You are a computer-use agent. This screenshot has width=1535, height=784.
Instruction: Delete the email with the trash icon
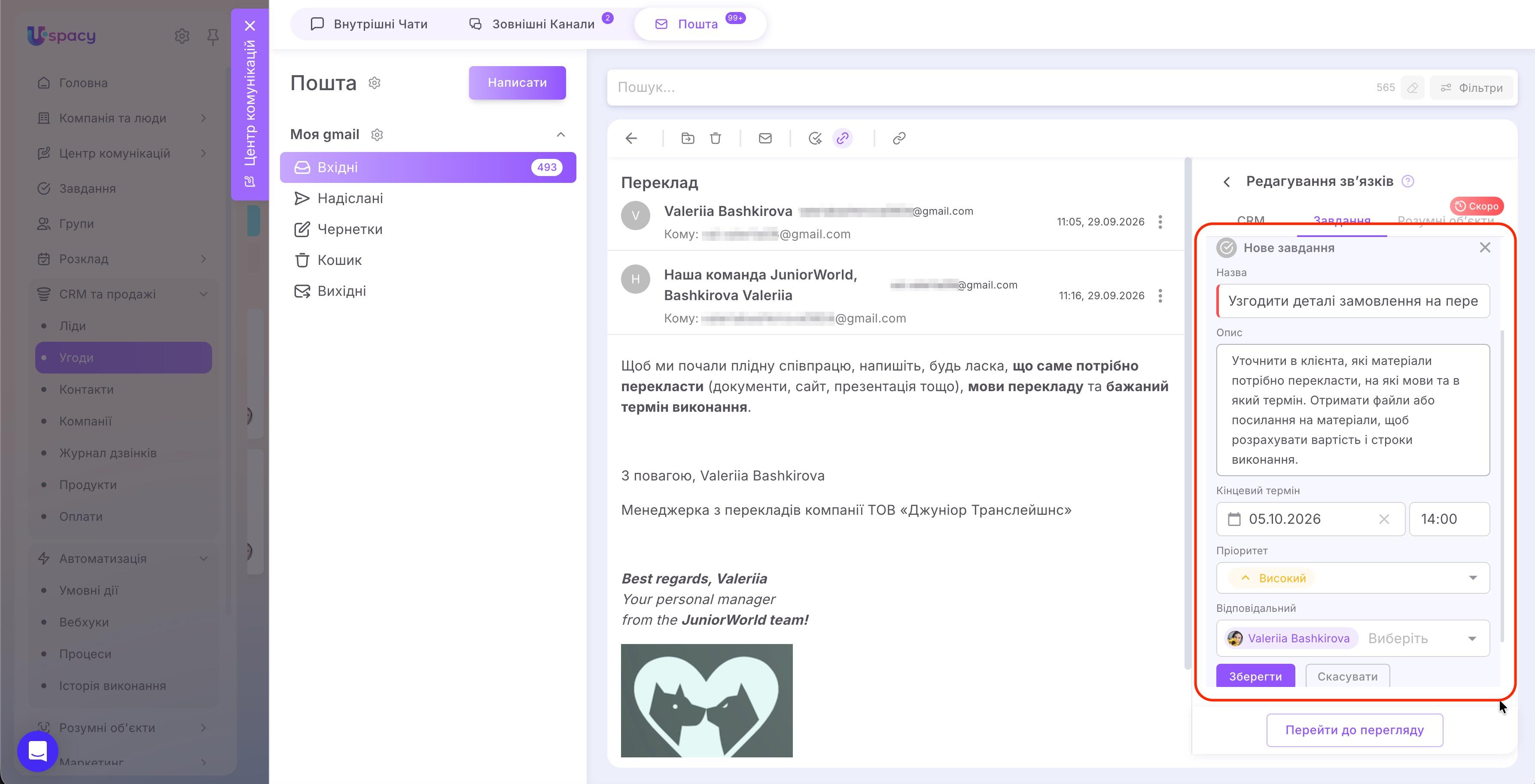716,138
